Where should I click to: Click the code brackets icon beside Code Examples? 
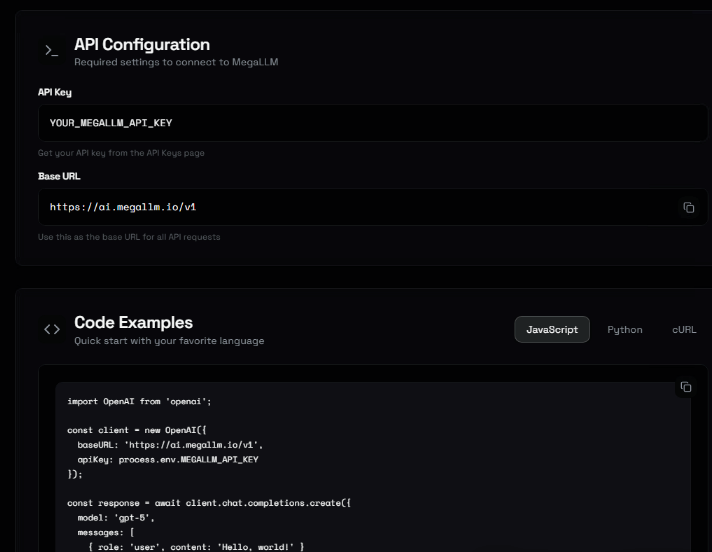coord(52,329)
